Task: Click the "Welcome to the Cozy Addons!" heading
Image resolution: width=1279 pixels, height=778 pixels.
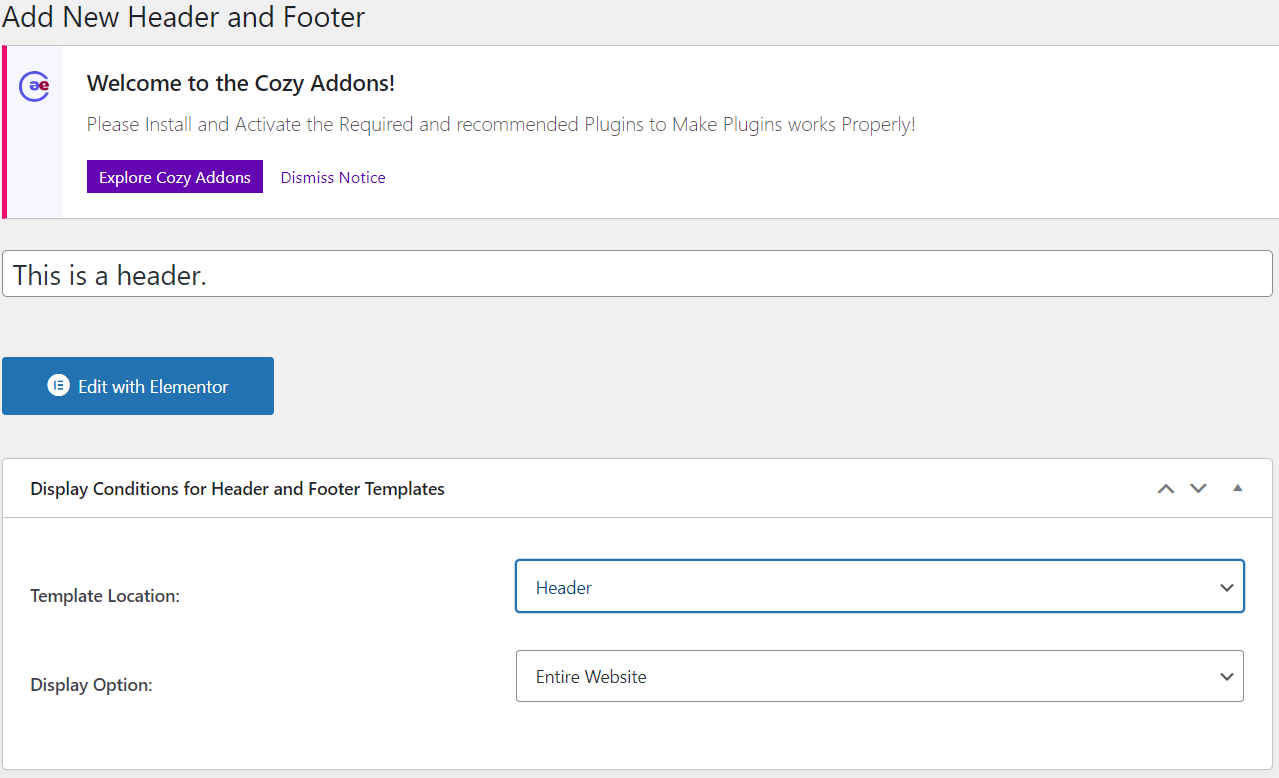Action: click(241, 83)
